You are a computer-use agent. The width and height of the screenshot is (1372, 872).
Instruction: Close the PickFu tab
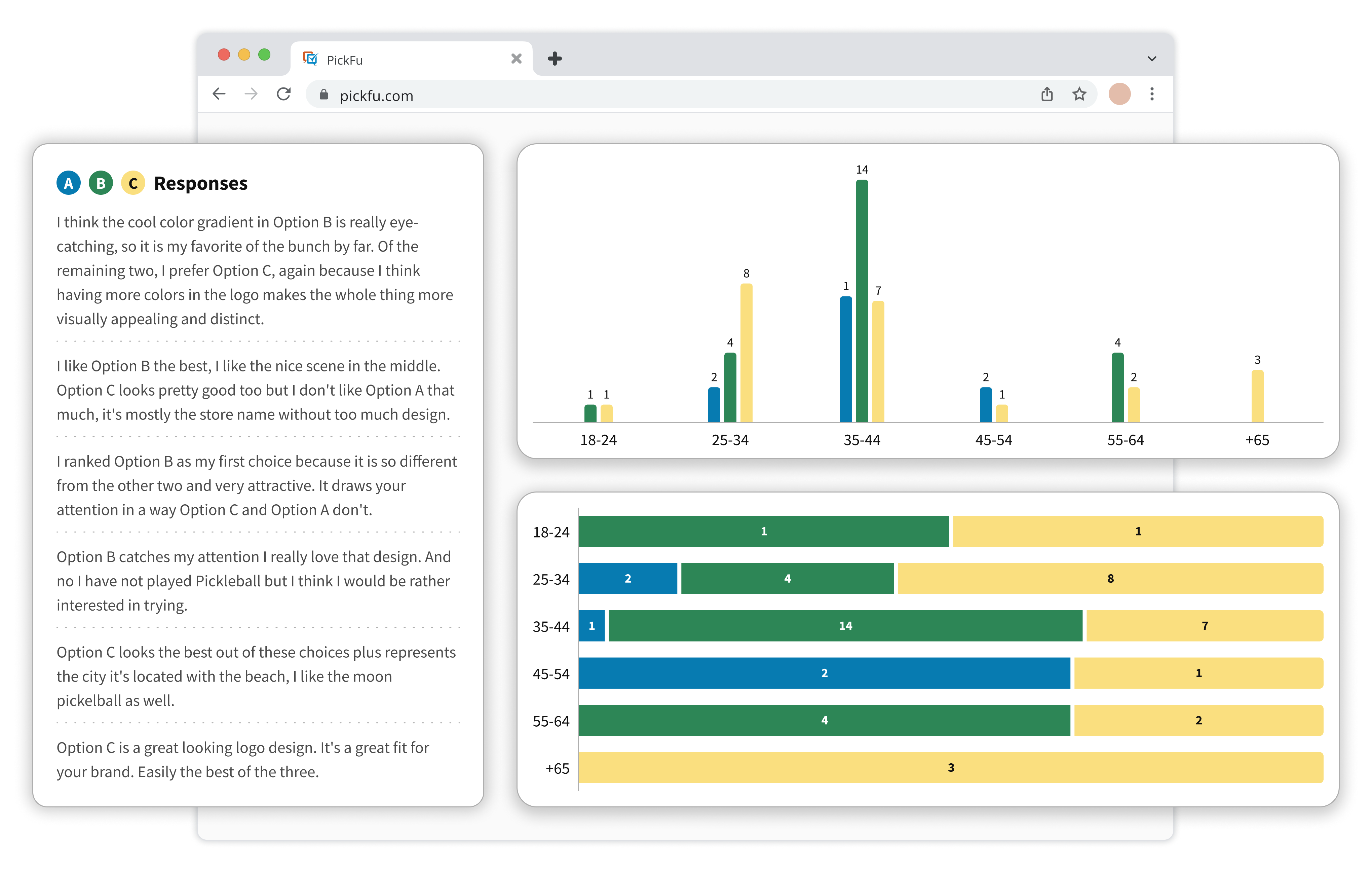point(516,59)
